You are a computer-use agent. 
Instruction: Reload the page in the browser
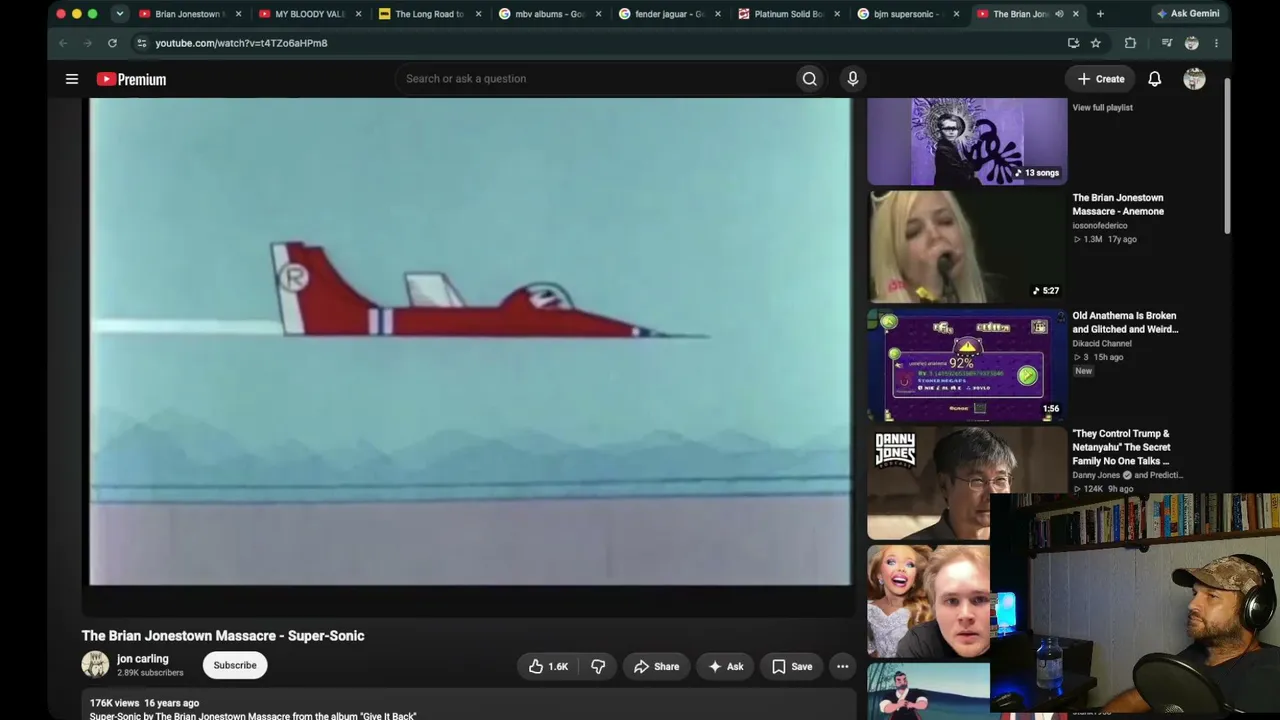pyautogui.click(x=112, y=43)
